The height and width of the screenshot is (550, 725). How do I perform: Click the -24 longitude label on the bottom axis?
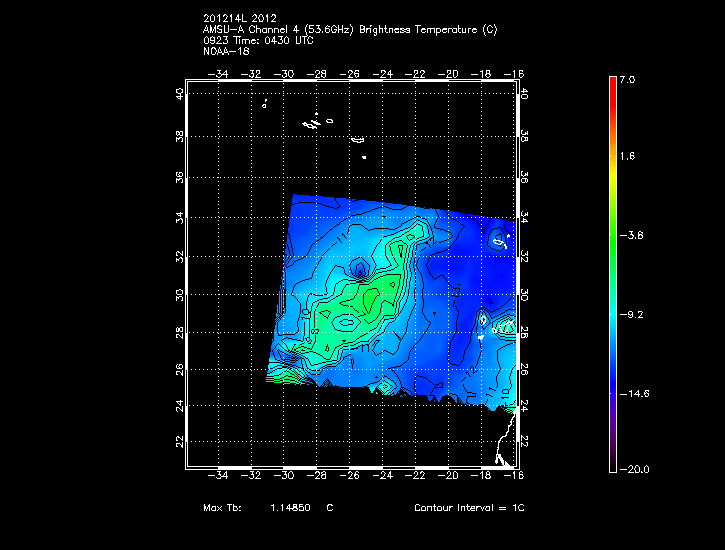(384, 478)
